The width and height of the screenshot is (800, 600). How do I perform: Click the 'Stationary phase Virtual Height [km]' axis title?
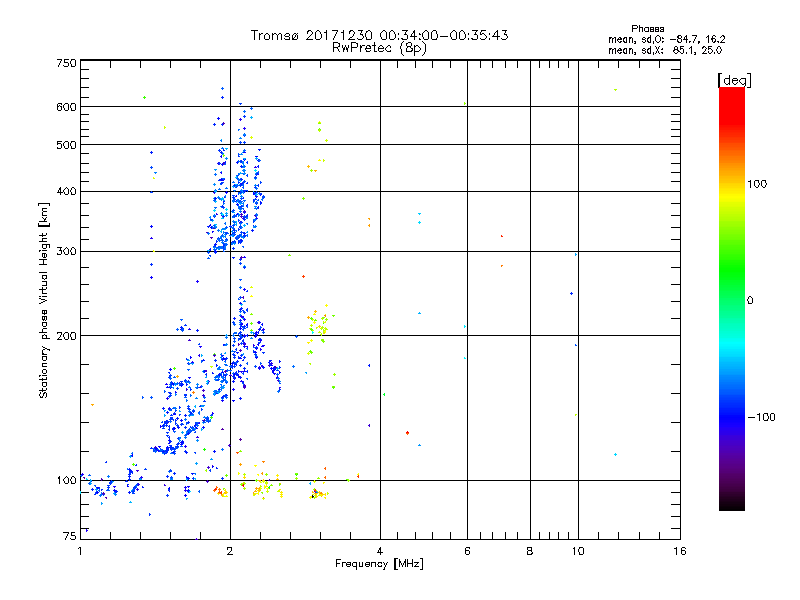pyautogui.click(x=43, y=300)
